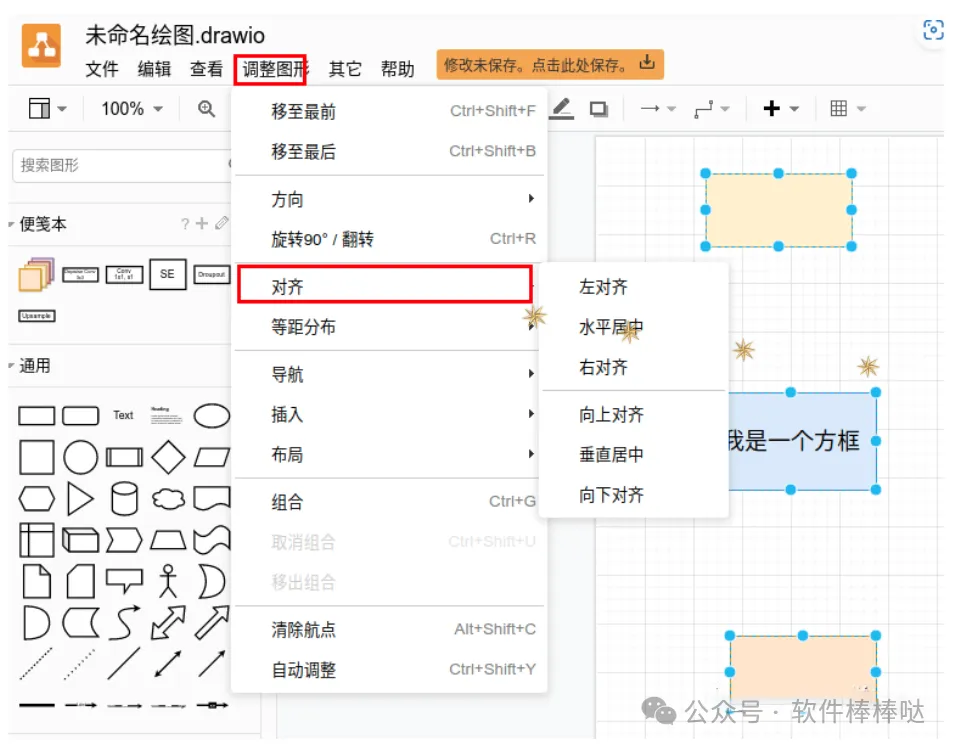
Task: Select the Text shape in 通用
Action: (x=123, y=415)
